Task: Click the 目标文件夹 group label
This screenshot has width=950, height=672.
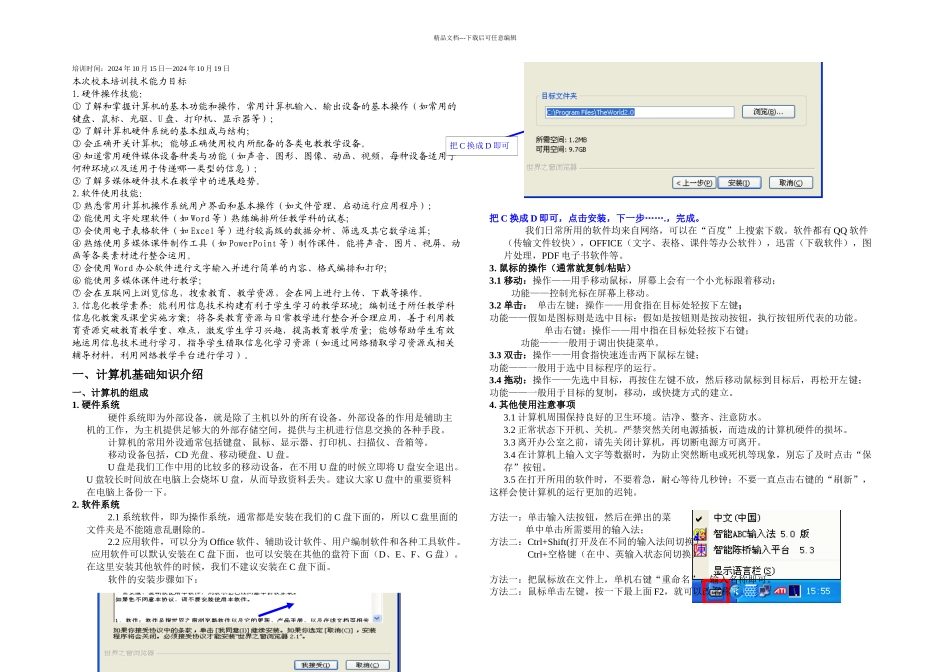Action: (x=559, y=96)
